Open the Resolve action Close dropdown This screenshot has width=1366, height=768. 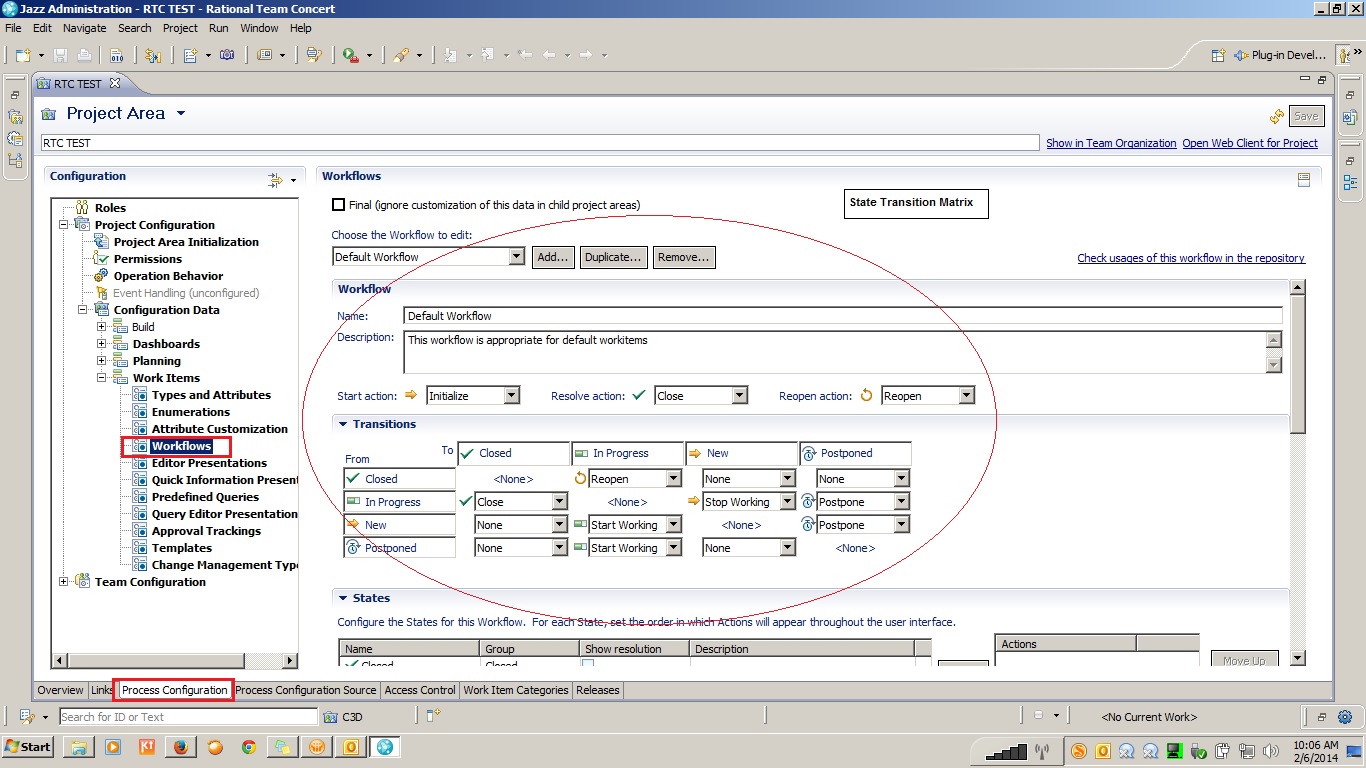(739, 396)
